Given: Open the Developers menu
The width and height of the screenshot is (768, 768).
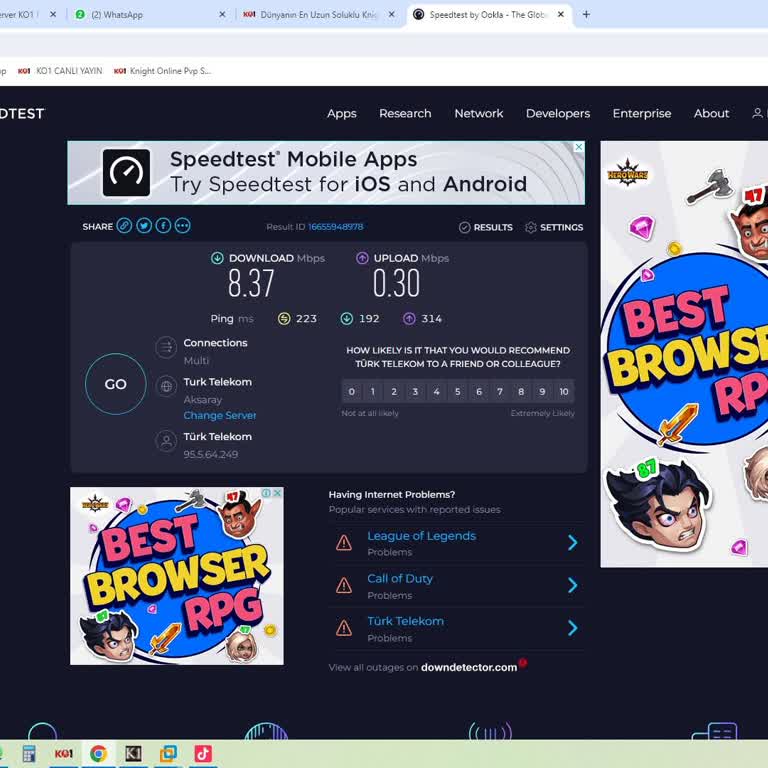Looking at the screenshot, I should point(558,114).
